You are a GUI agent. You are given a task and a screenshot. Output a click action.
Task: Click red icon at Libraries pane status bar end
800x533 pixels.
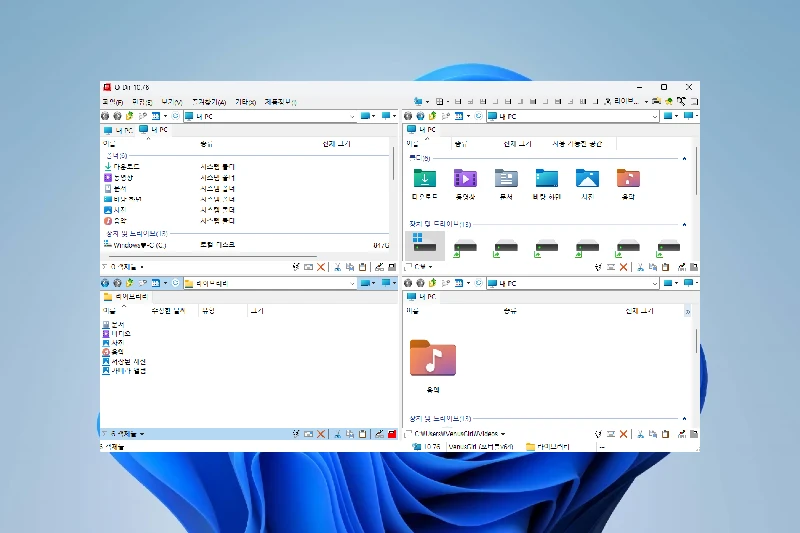point(392,434)
